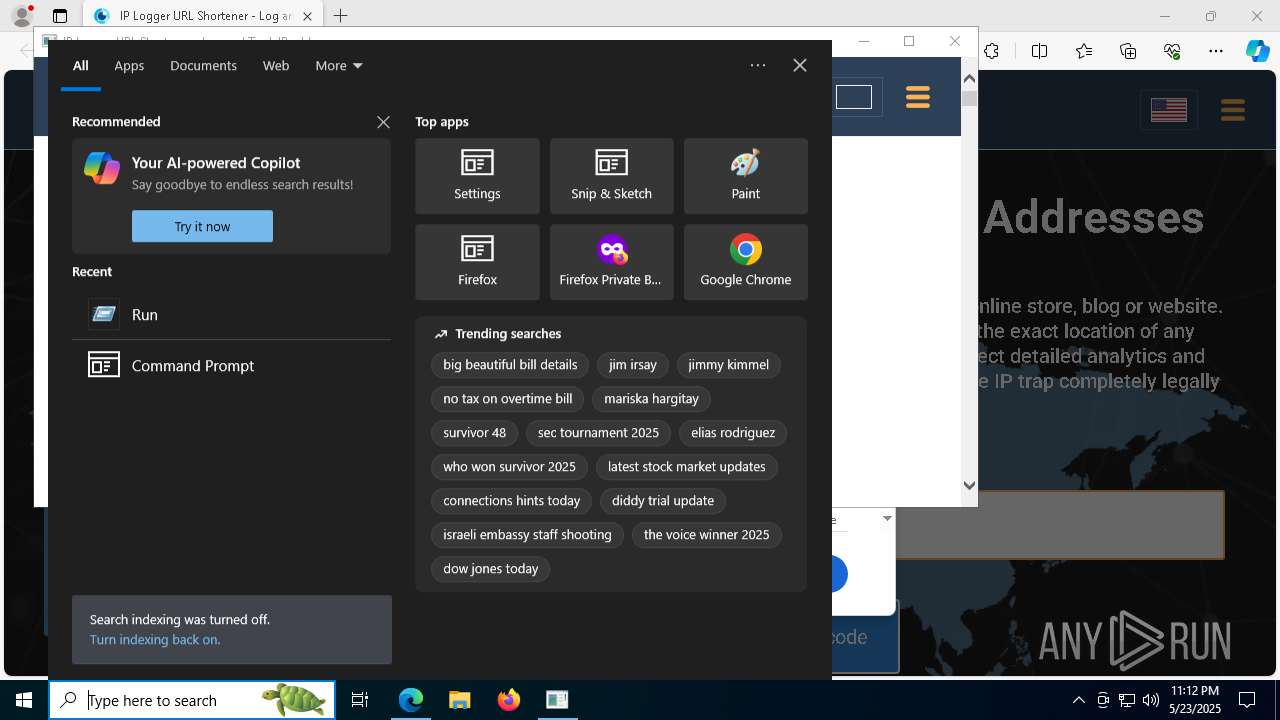
Task: Click Turn indexing back on link
Action: [155, 640]
